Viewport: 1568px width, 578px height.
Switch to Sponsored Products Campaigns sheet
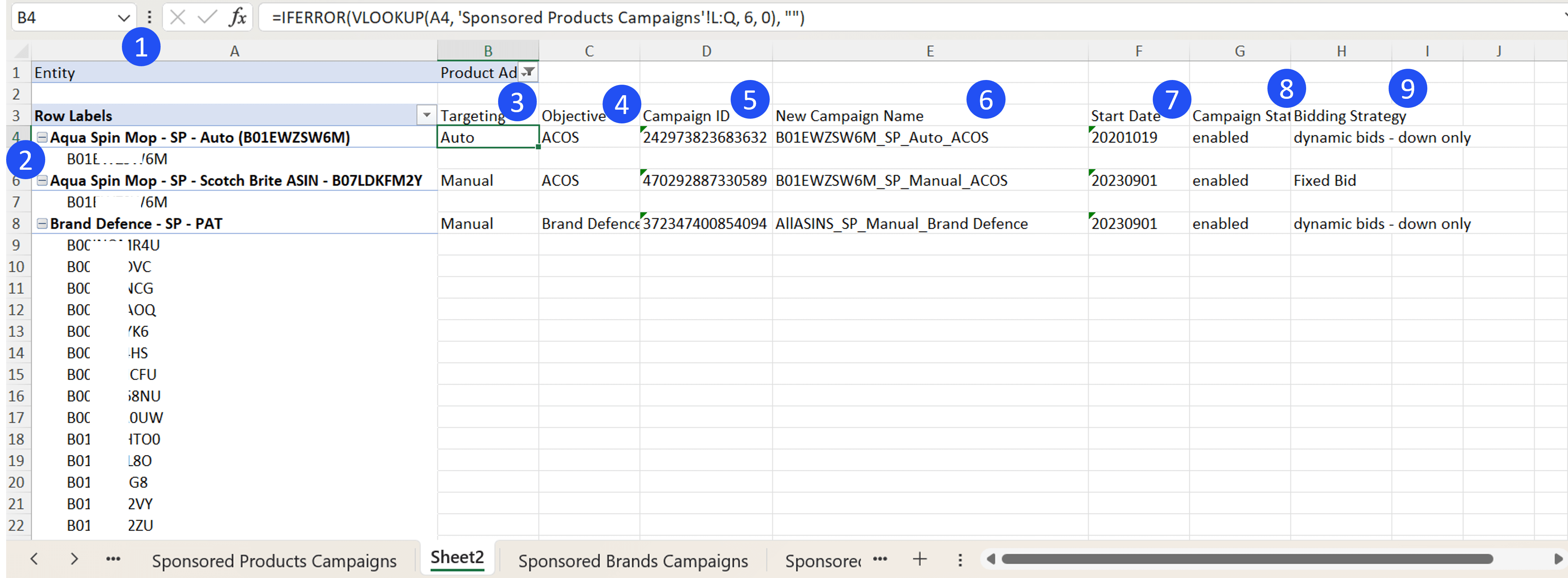point(274,560)
